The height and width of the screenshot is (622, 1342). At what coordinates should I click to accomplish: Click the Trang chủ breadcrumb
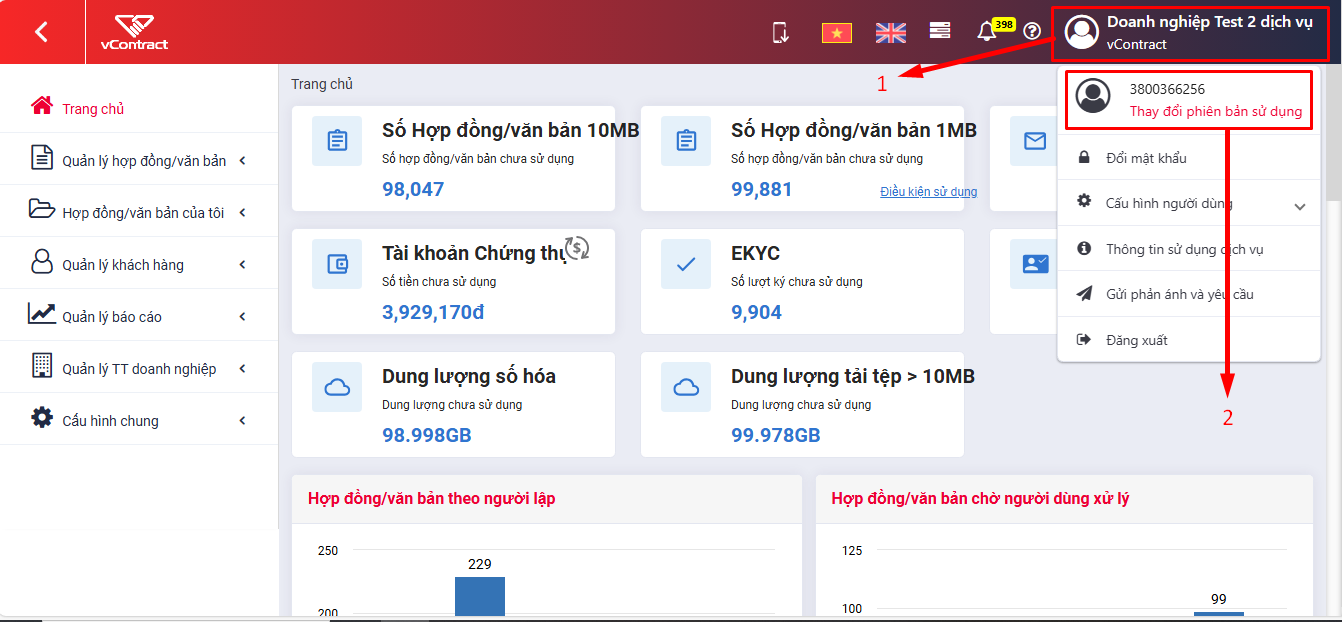[x=322, y=84]
